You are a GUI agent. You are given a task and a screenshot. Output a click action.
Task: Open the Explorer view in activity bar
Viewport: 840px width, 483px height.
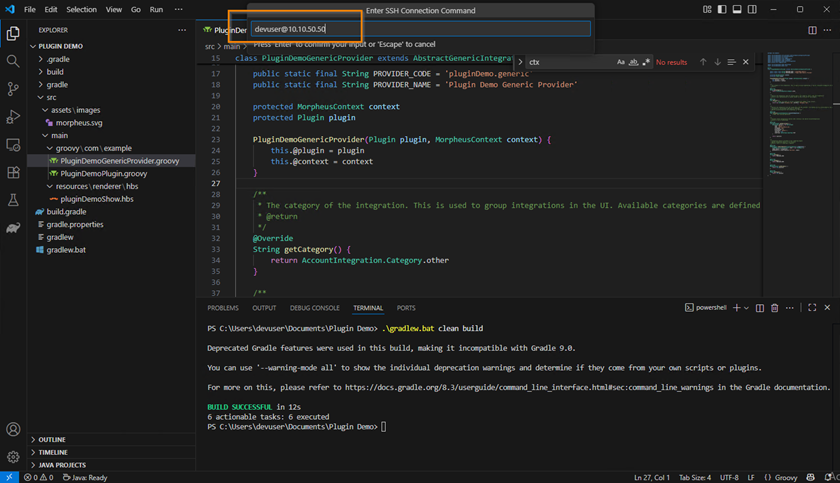[x=13, y=33]
